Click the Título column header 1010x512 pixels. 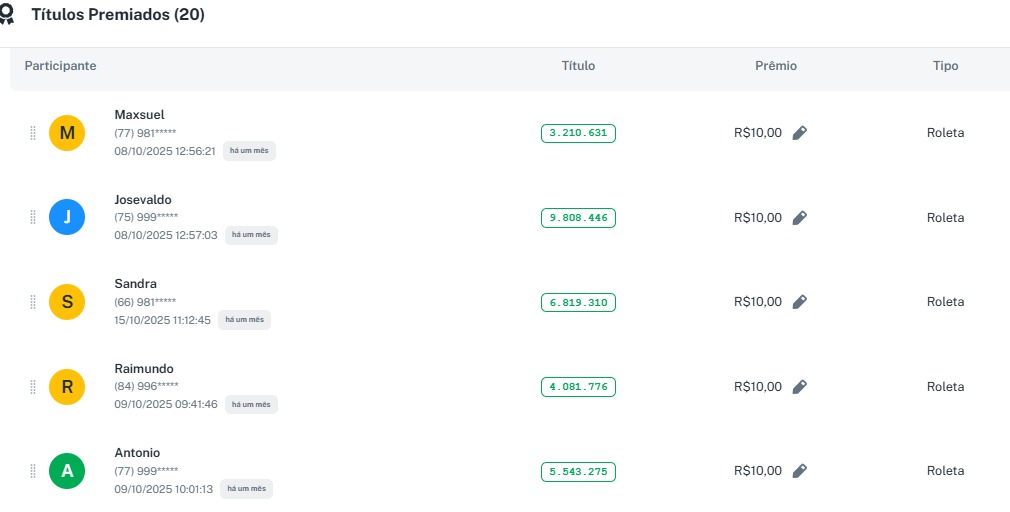tap(578, 66)
